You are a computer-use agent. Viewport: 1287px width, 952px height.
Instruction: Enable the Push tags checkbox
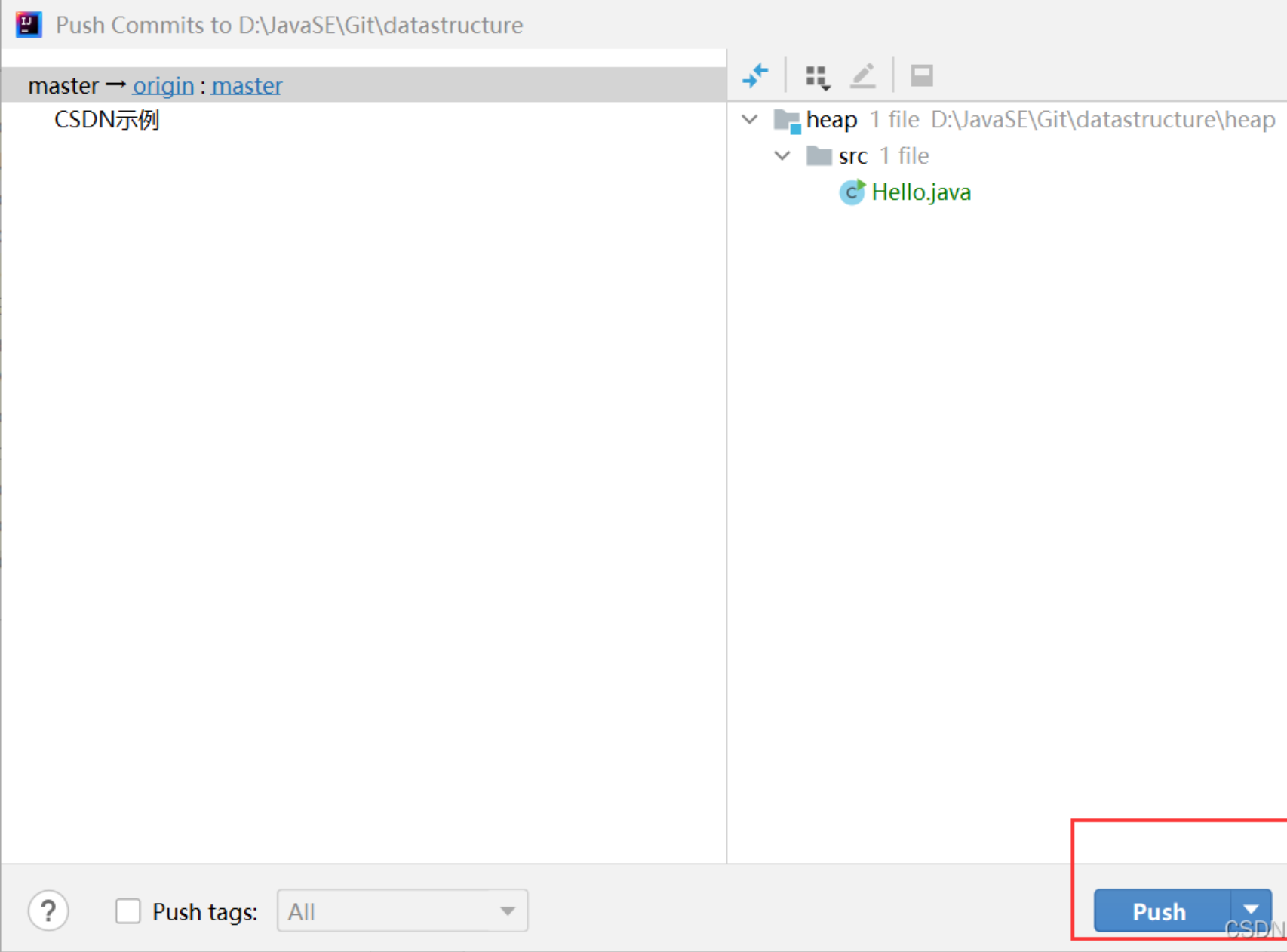[128, 911]
